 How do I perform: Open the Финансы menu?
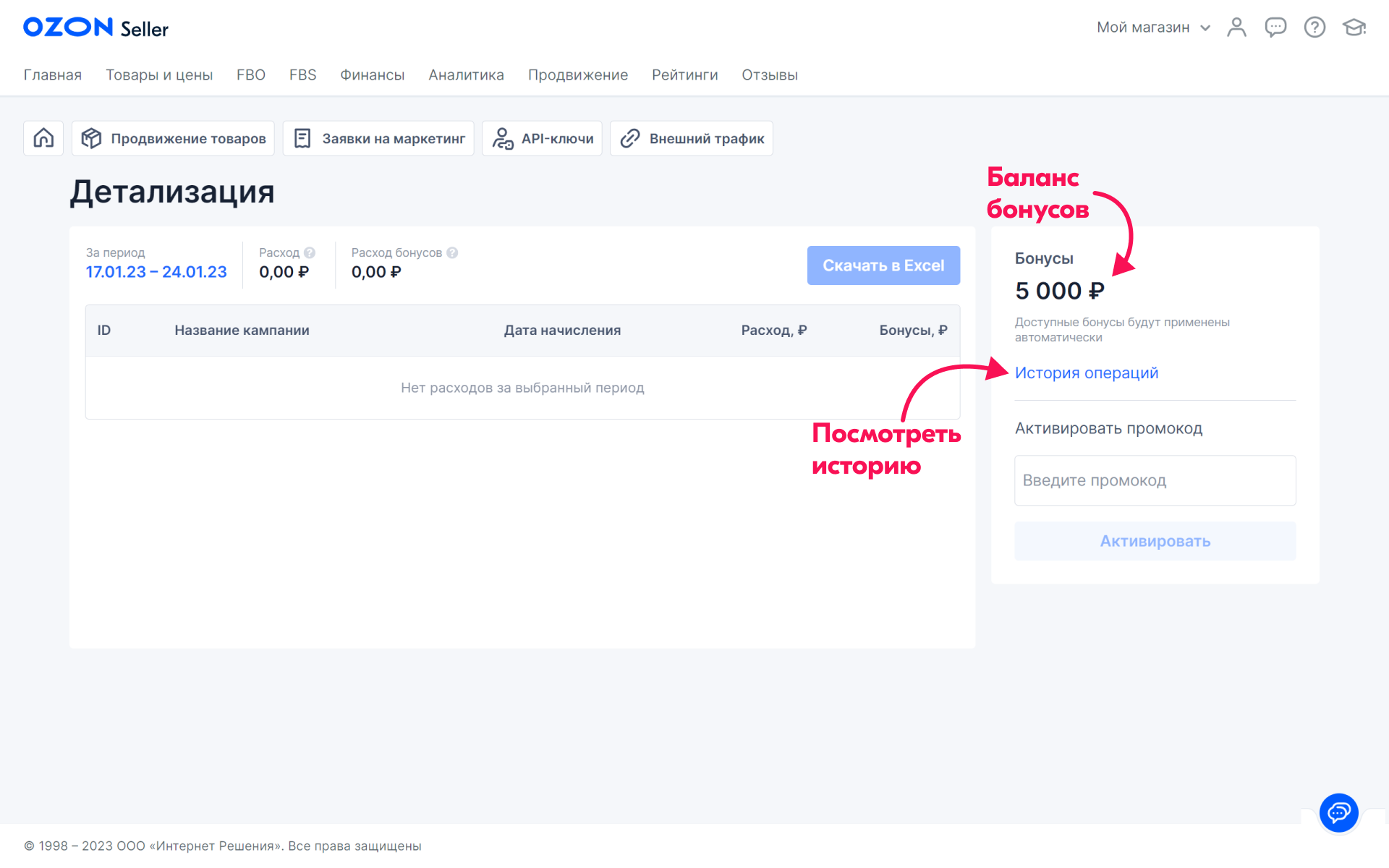pos(373,75)
